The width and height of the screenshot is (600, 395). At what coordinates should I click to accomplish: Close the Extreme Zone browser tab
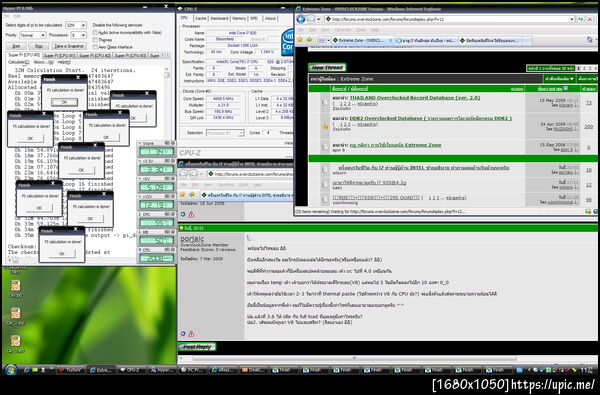[x=390, y=40]
